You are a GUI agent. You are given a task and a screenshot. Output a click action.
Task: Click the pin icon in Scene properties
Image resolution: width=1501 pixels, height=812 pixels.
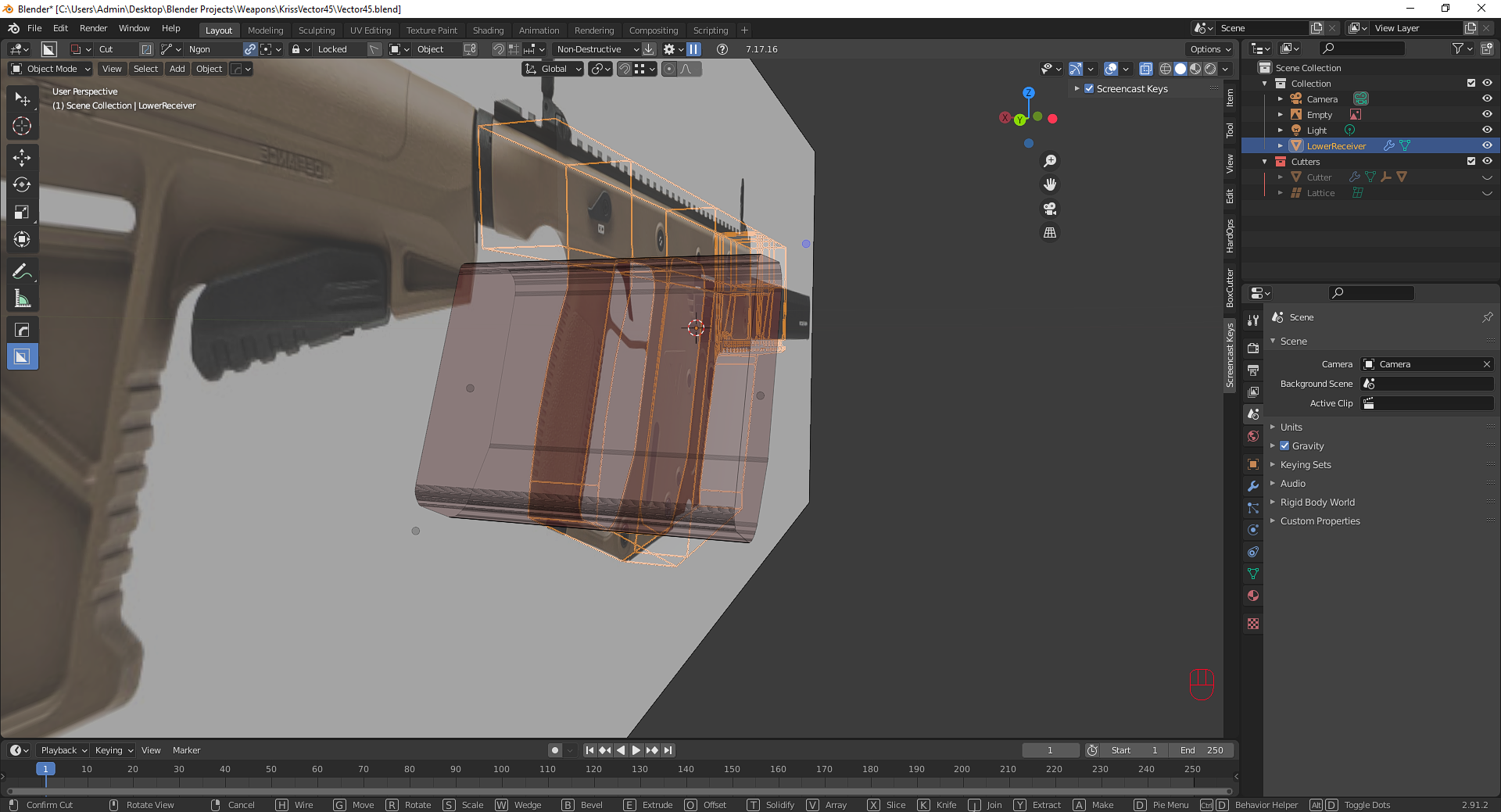(x=1487, y=317)
